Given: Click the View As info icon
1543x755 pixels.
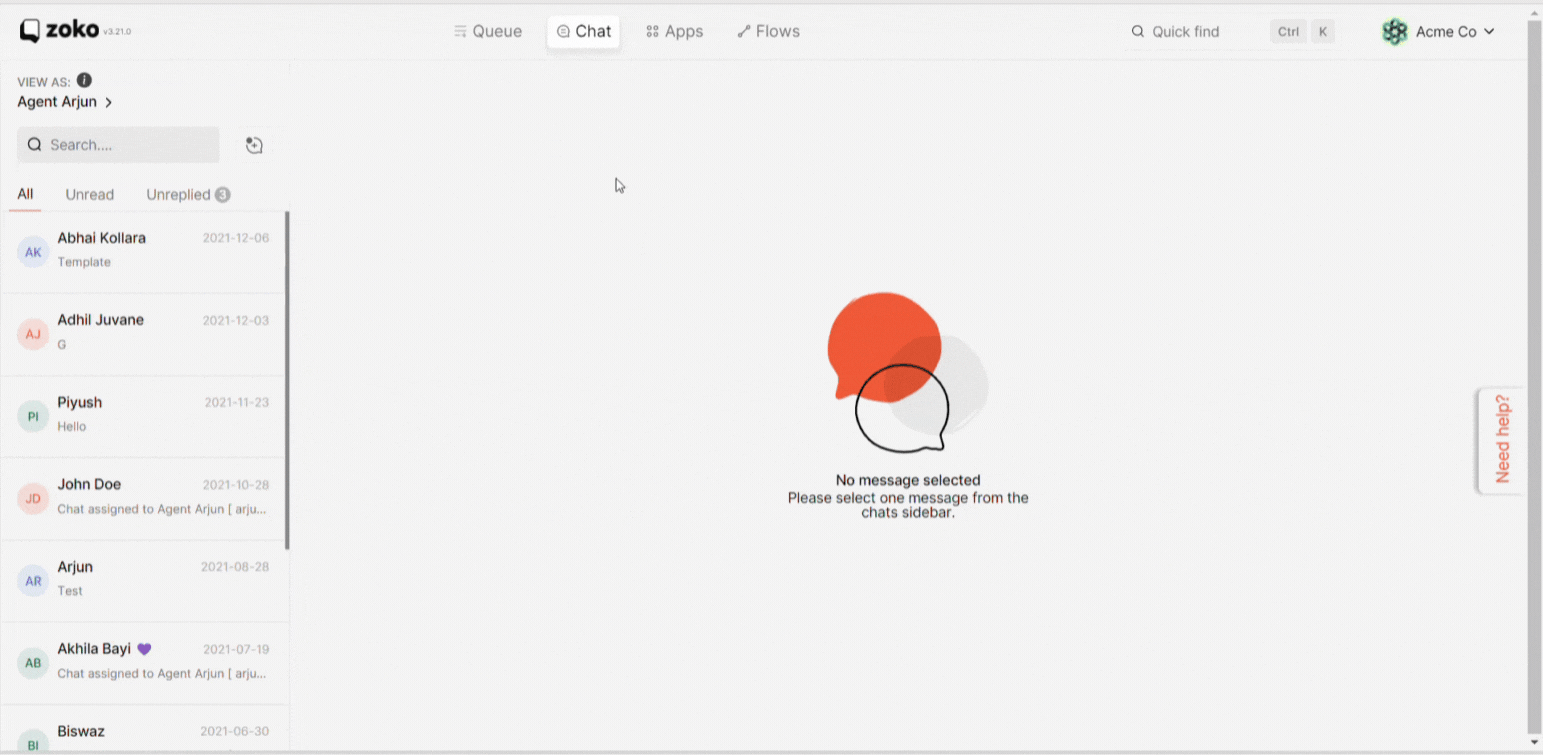Looking at the screenshot, I should [x=84, y=80].
